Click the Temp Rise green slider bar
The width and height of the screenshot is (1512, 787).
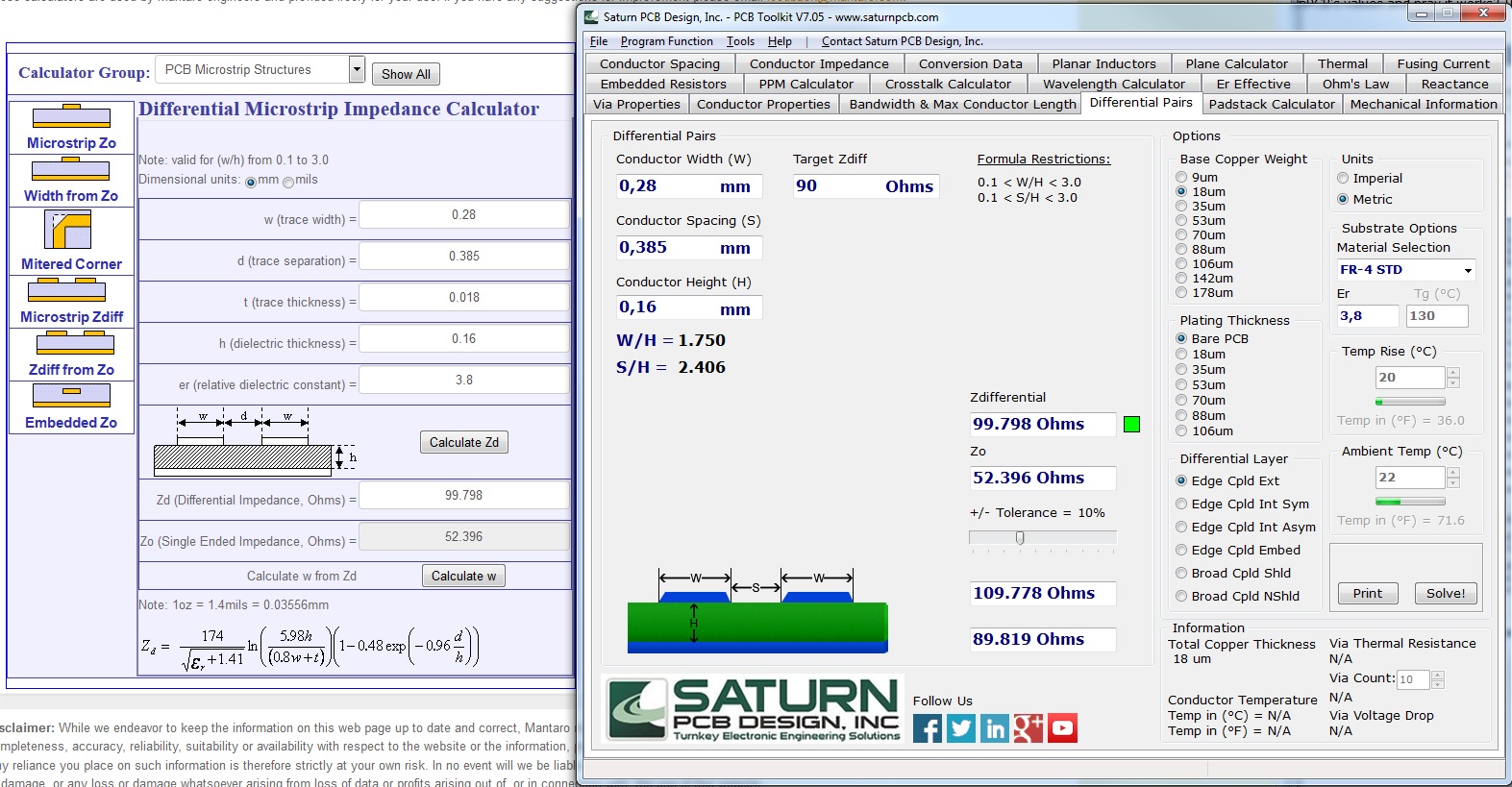coord(1410,401)
